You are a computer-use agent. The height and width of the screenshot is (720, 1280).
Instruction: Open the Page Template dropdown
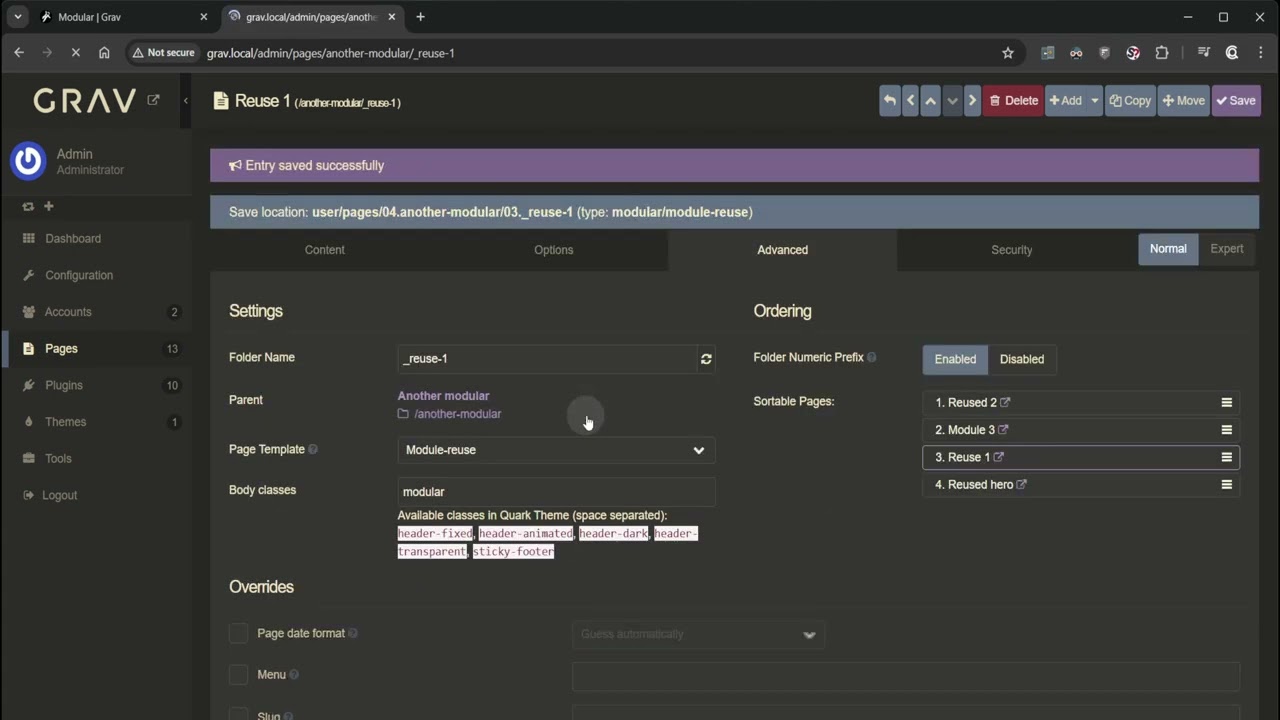(x=556, y=450)
